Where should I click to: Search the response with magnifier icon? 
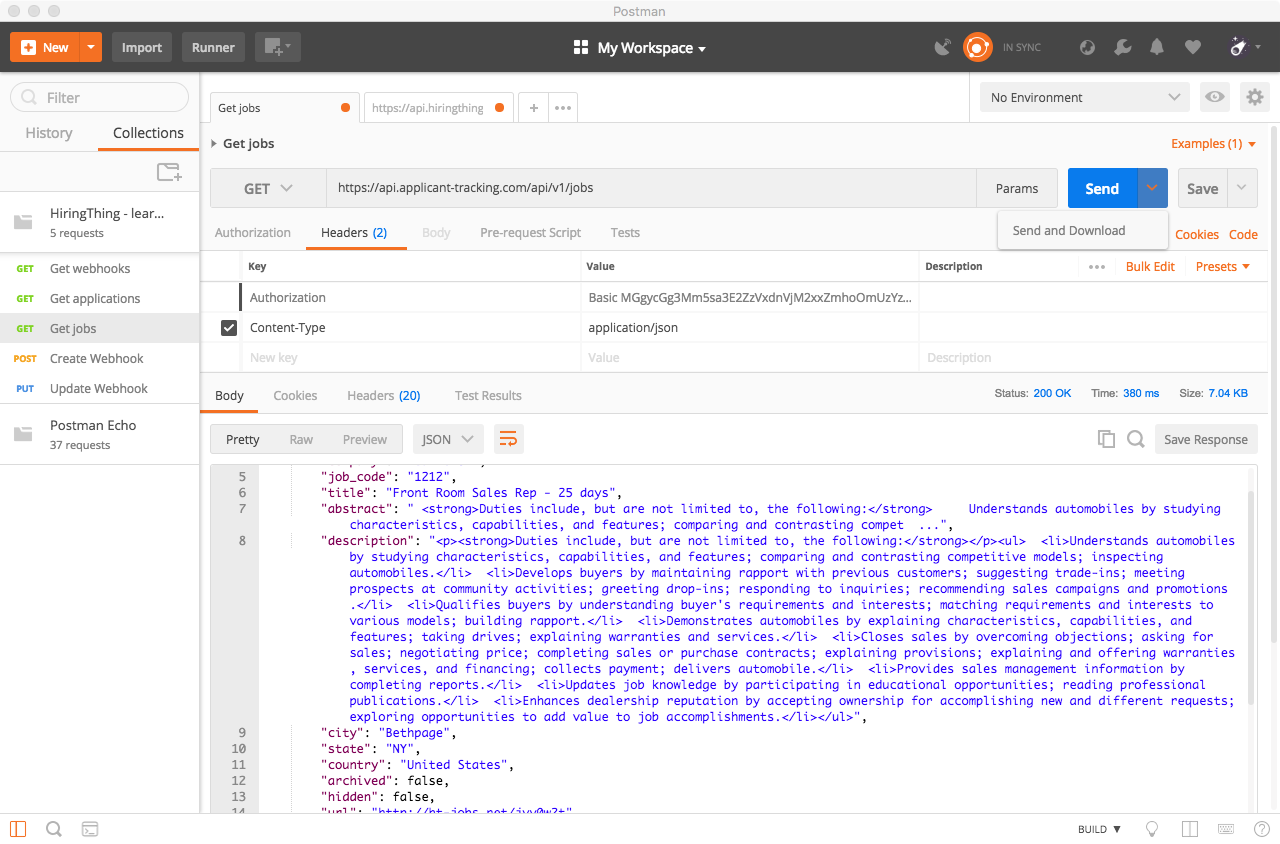(1136, 439)
